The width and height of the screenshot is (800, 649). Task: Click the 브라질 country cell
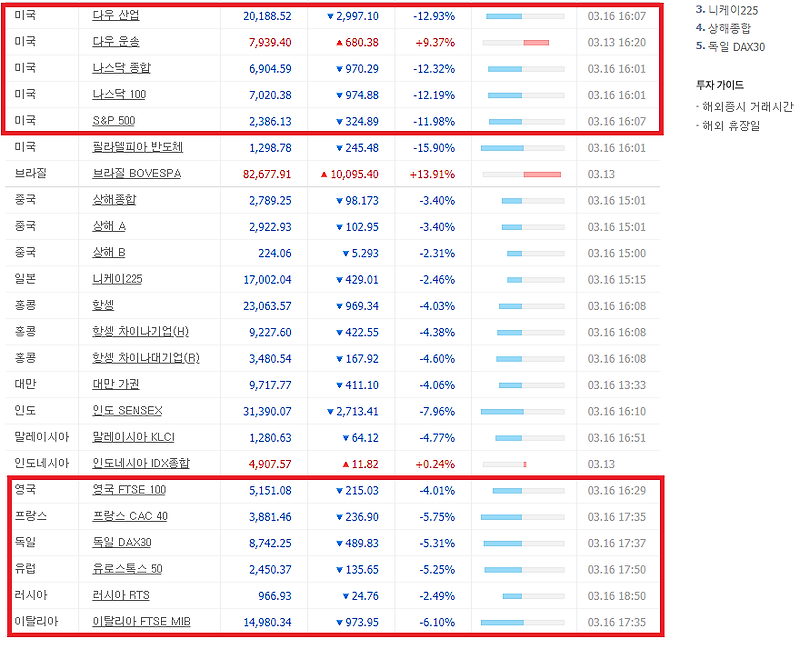(31, 173)
